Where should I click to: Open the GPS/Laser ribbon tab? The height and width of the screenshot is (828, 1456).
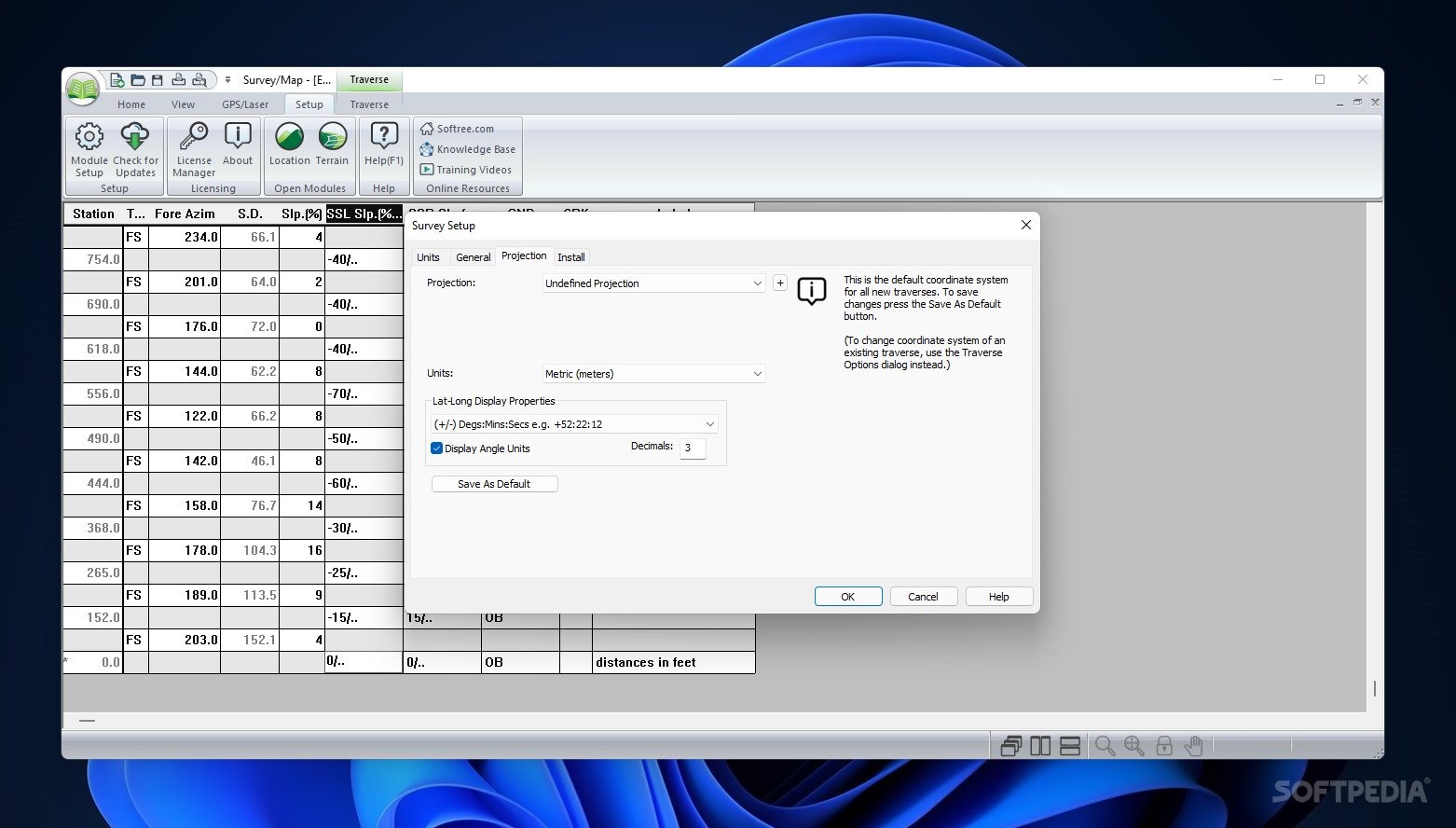pyautogui.click(x=245, y=104)
